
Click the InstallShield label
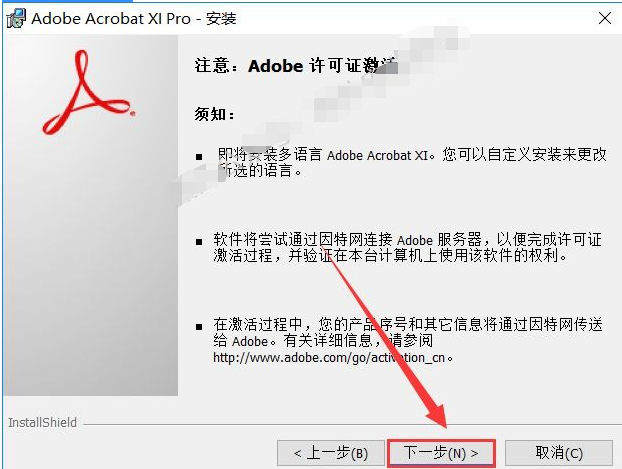tap(42, 423)
